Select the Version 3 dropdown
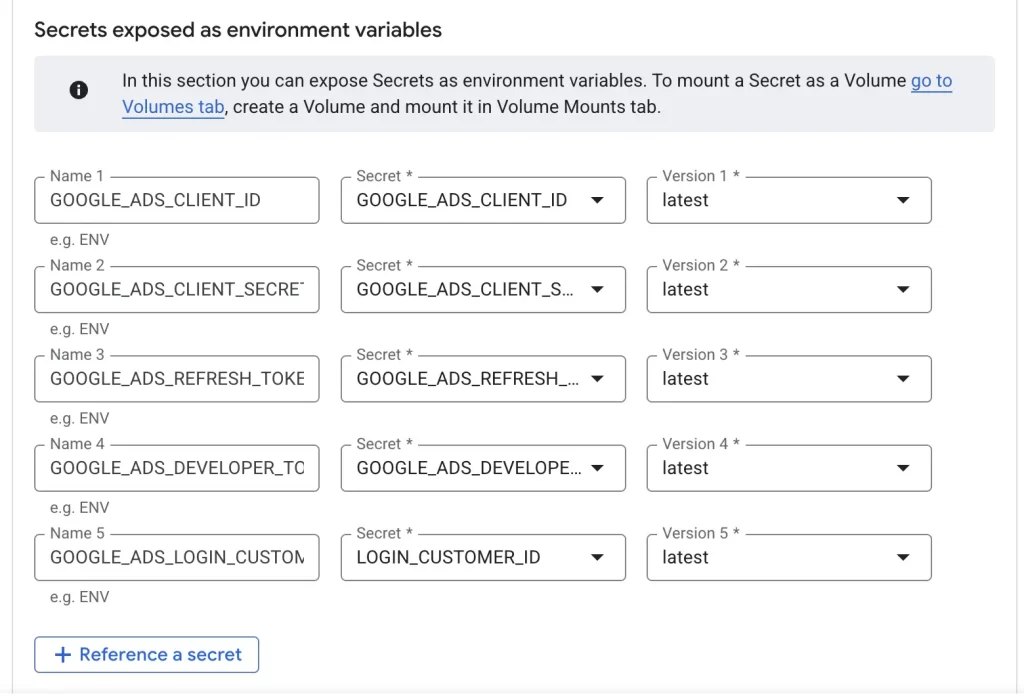 [788, 379]
